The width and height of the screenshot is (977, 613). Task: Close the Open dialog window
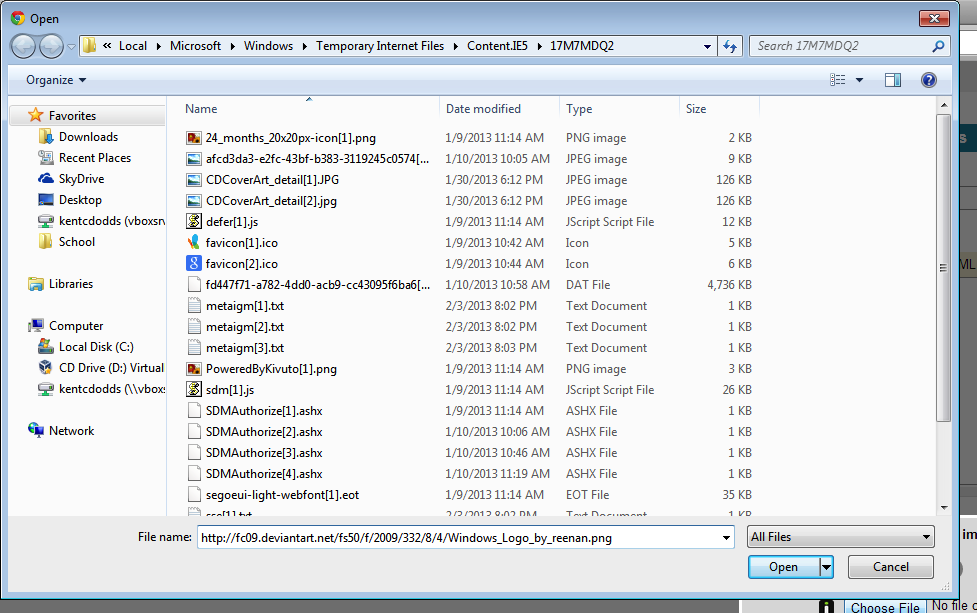934,19
